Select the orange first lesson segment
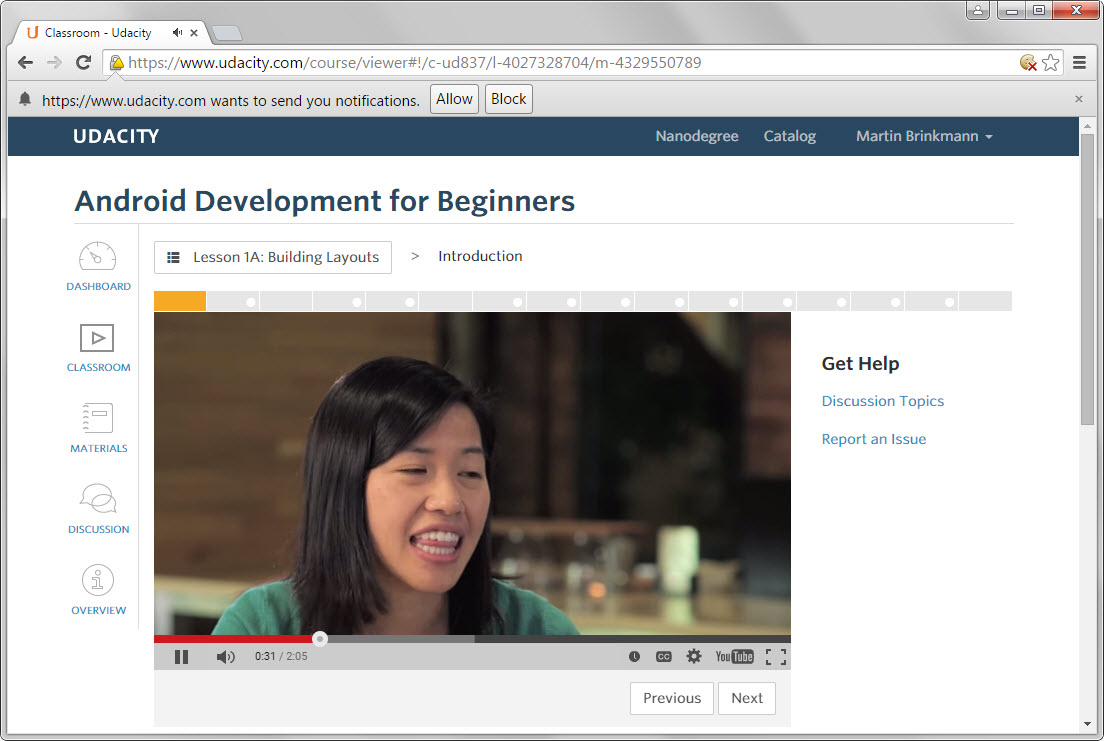1104x741 pixels. (180, 301)
